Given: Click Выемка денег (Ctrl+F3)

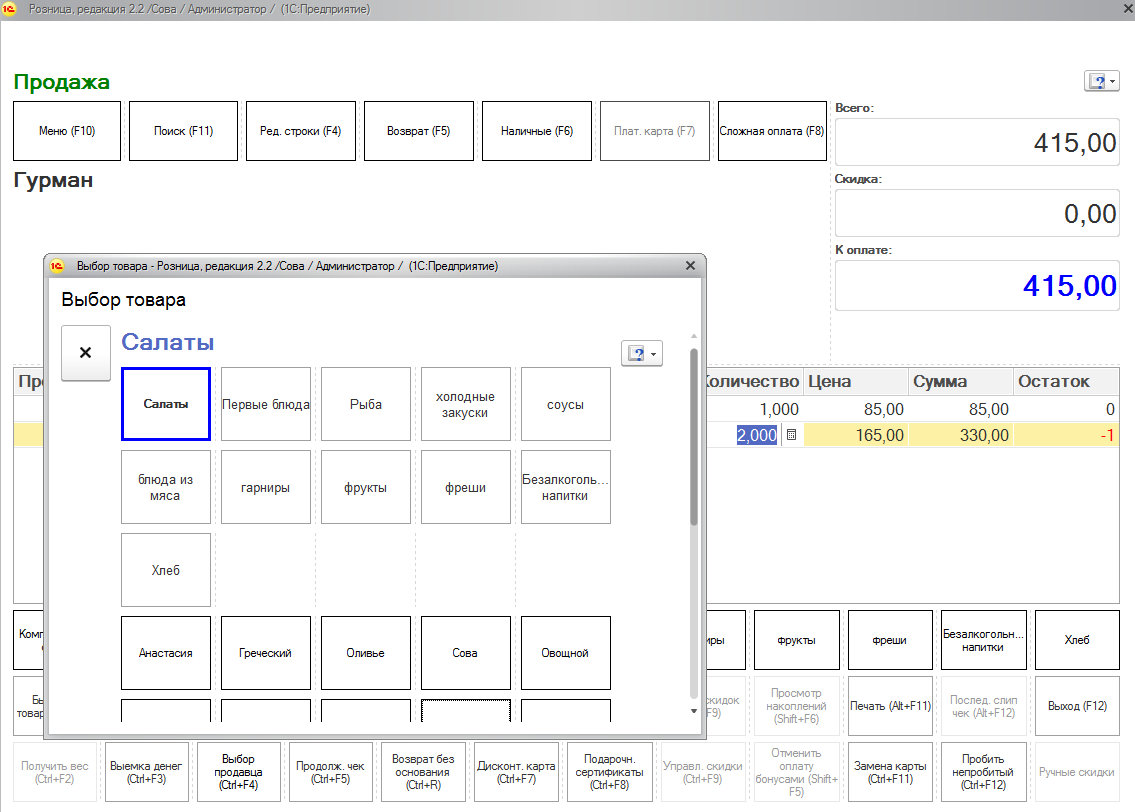Looking at the screenshot, I should (146, 772).
